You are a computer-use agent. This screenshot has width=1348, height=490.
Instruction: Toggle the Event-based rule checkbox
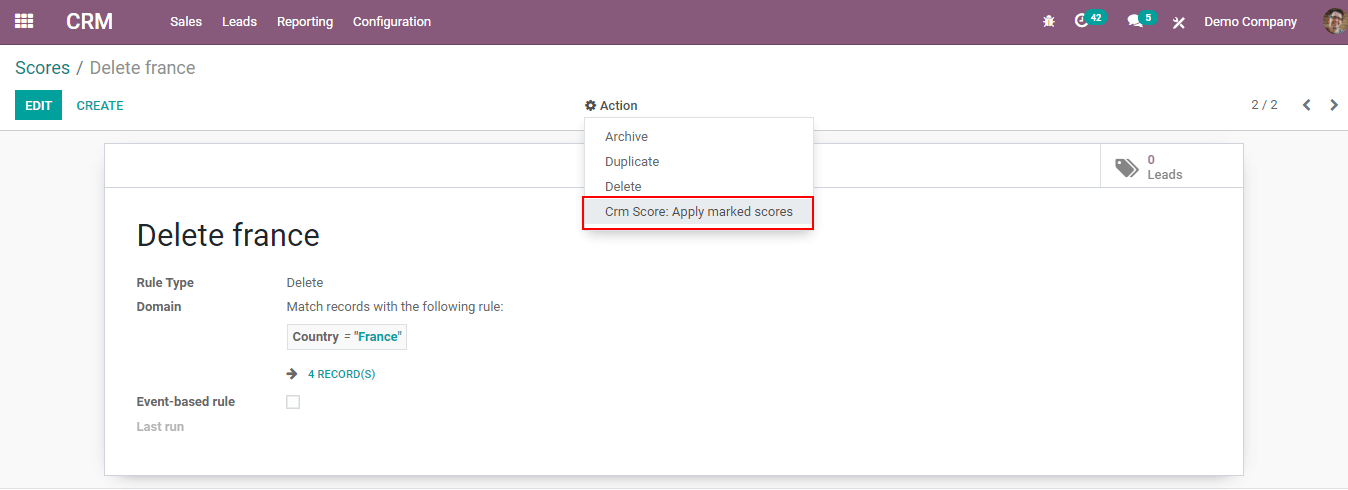293,402
